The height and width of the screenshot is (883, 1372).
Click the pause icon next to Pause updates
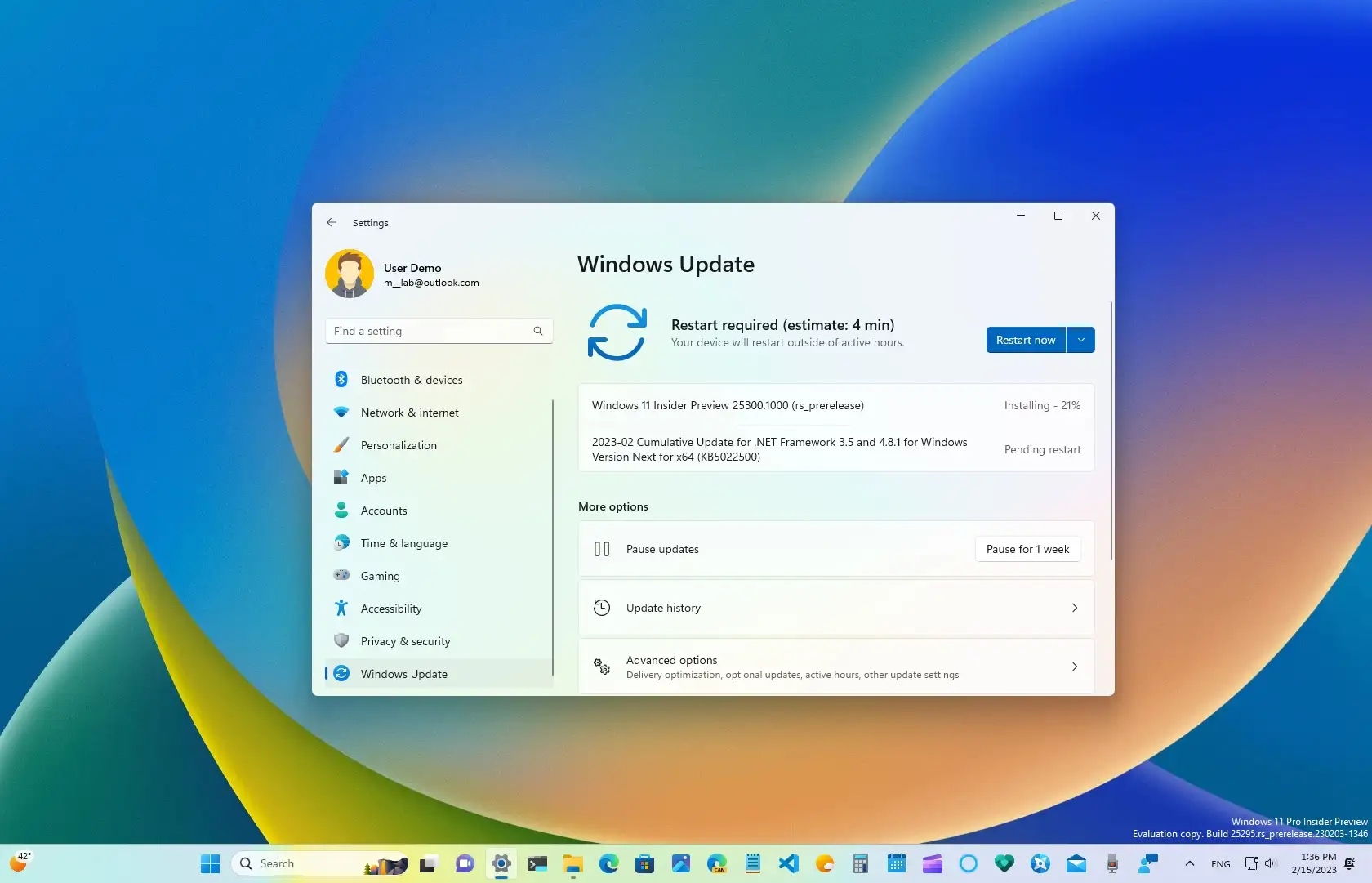pos(602,549)
